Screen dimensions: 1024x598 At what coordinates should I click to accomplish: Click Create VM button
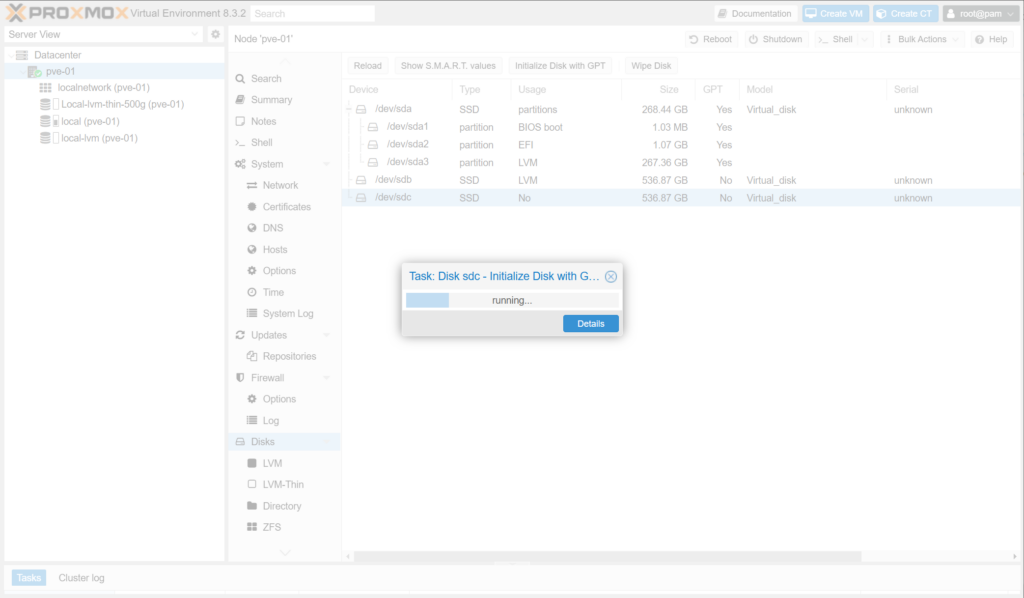(x=835, y=14)
